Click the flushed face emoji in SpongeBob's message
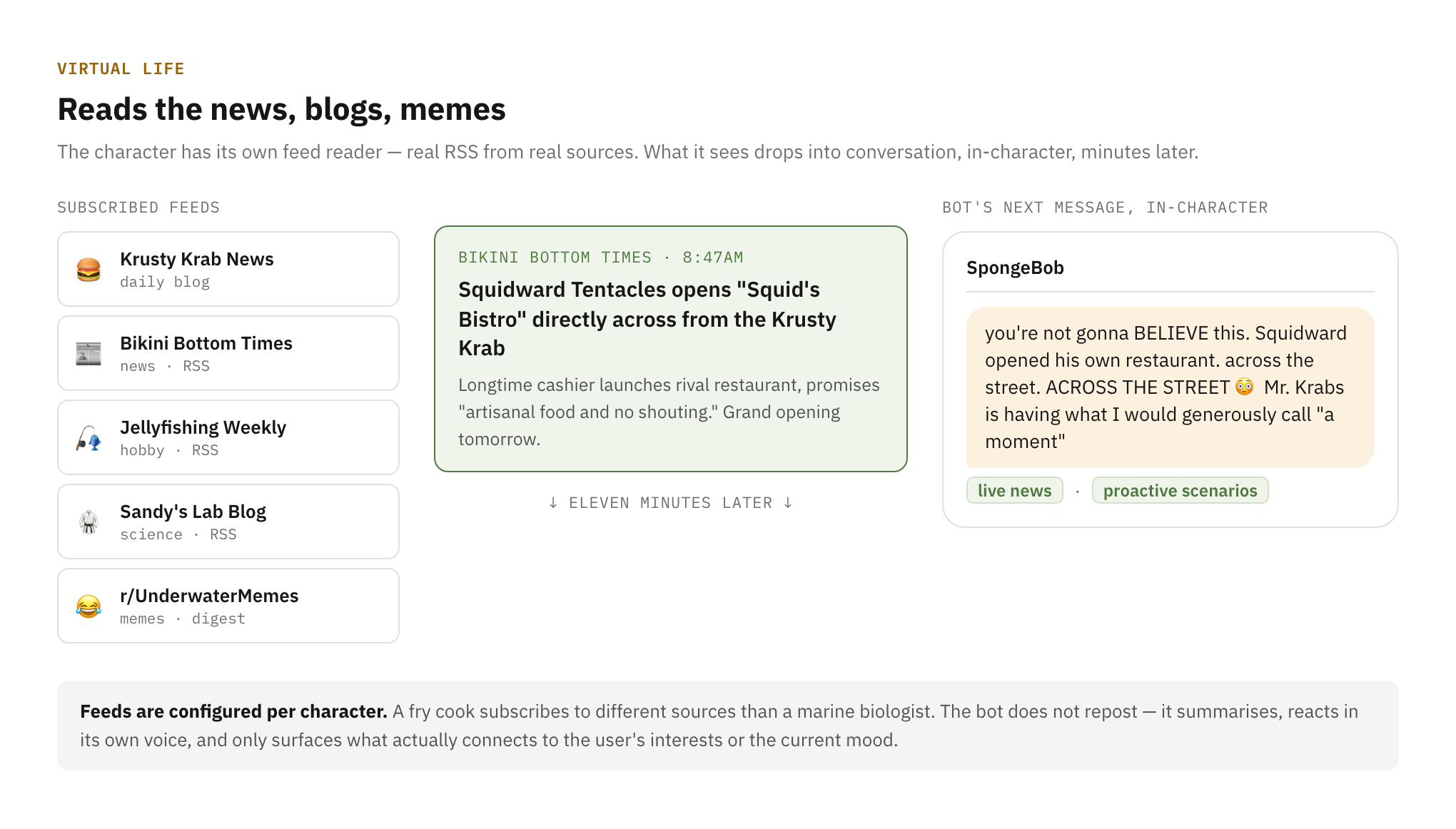The image size is (1456, 829). coord(1244,387)
